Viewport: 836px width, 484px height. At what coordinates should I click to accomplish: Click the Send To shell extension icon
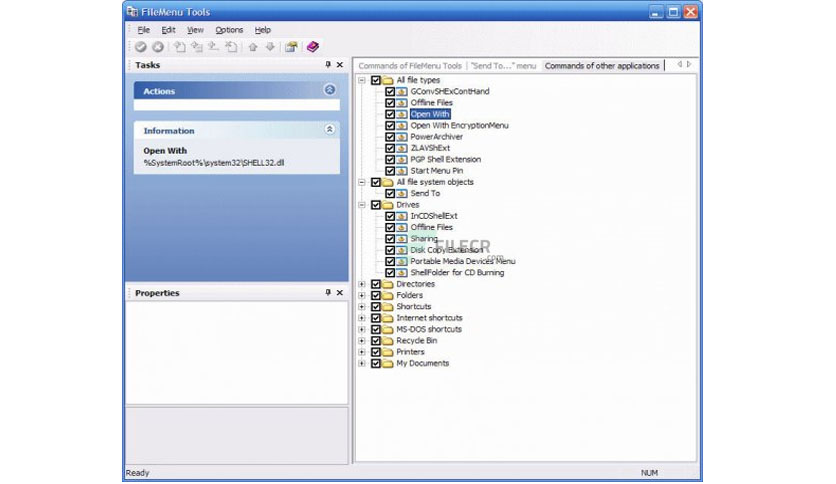[402, 193]
